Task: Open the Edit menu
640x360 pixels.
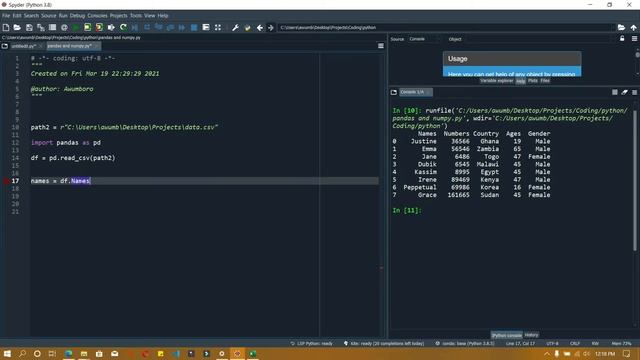Action: click(x=17, y=16)
